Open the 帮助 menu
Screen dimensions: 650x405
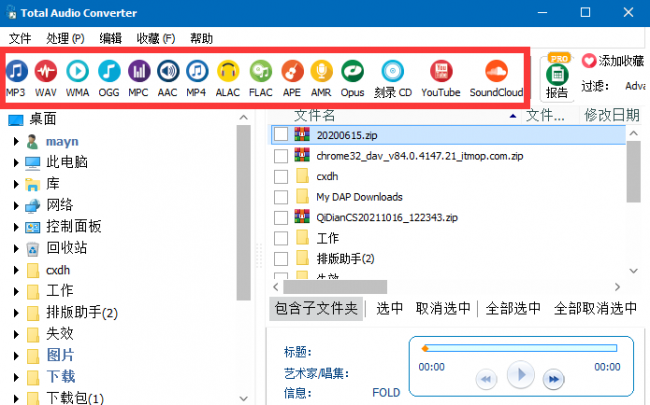(x=201, y=39)
